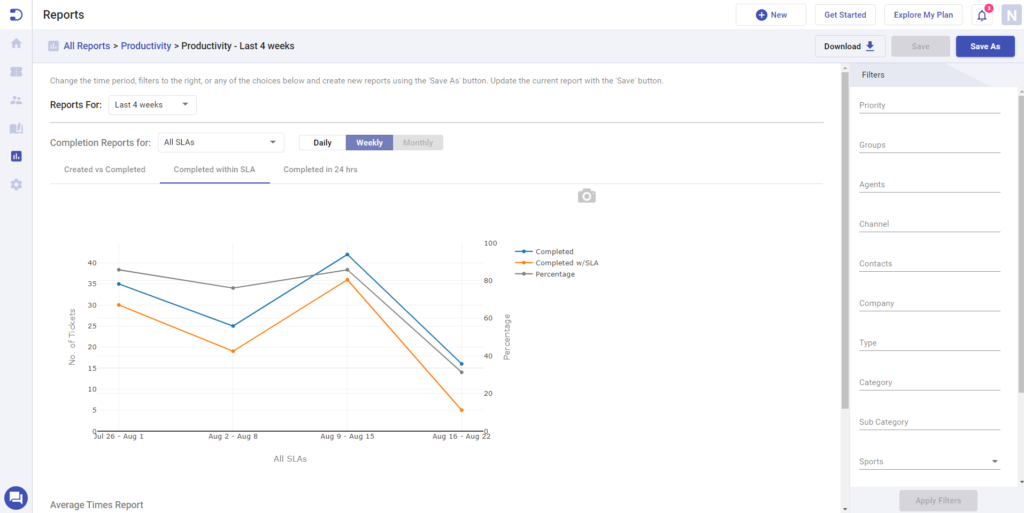Open the Completed in 24 hrs tab

pyautogui.click(x=320, y=170)
